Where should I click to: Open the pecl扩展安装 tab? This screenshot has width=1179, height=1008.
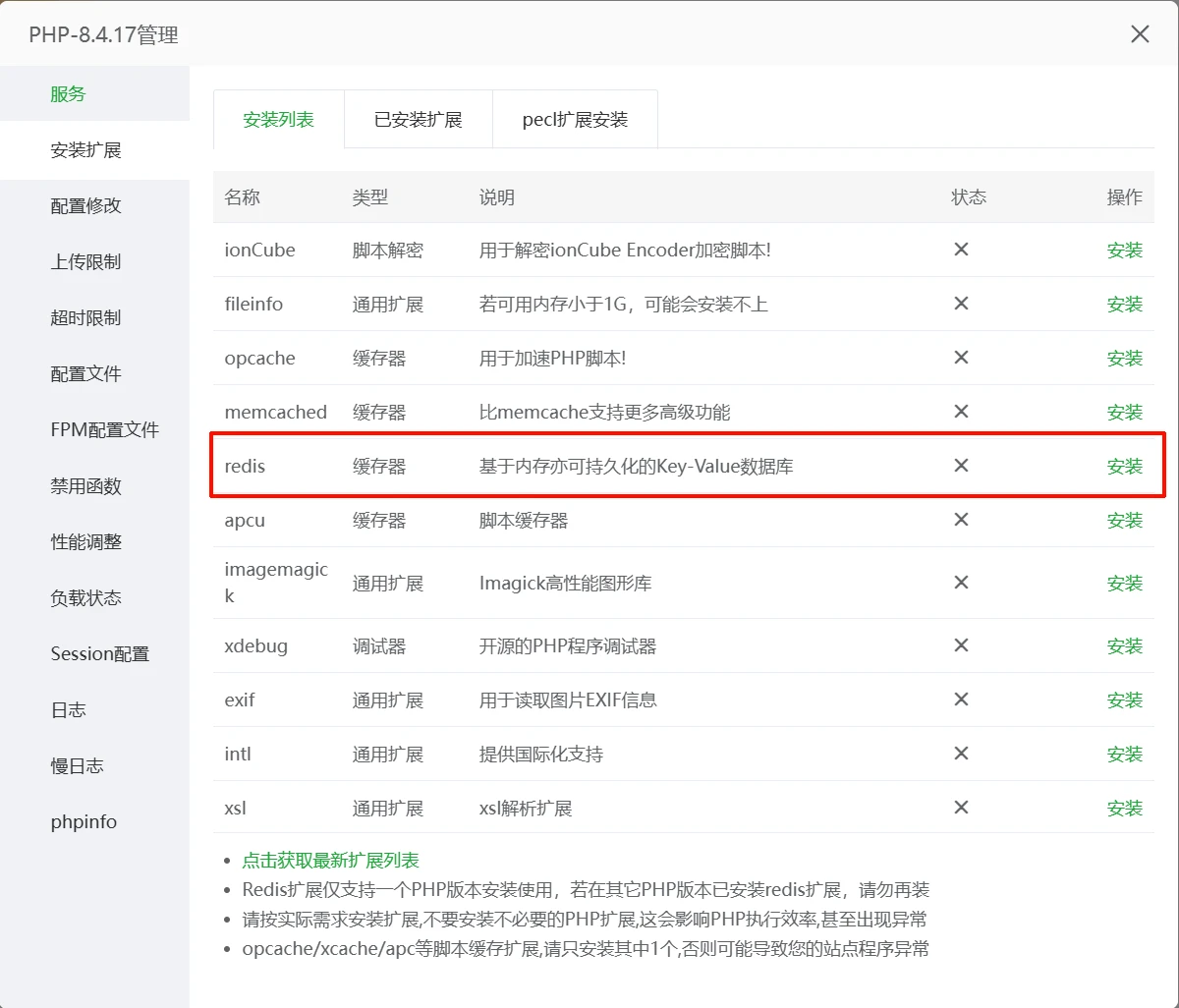point(575,120)
